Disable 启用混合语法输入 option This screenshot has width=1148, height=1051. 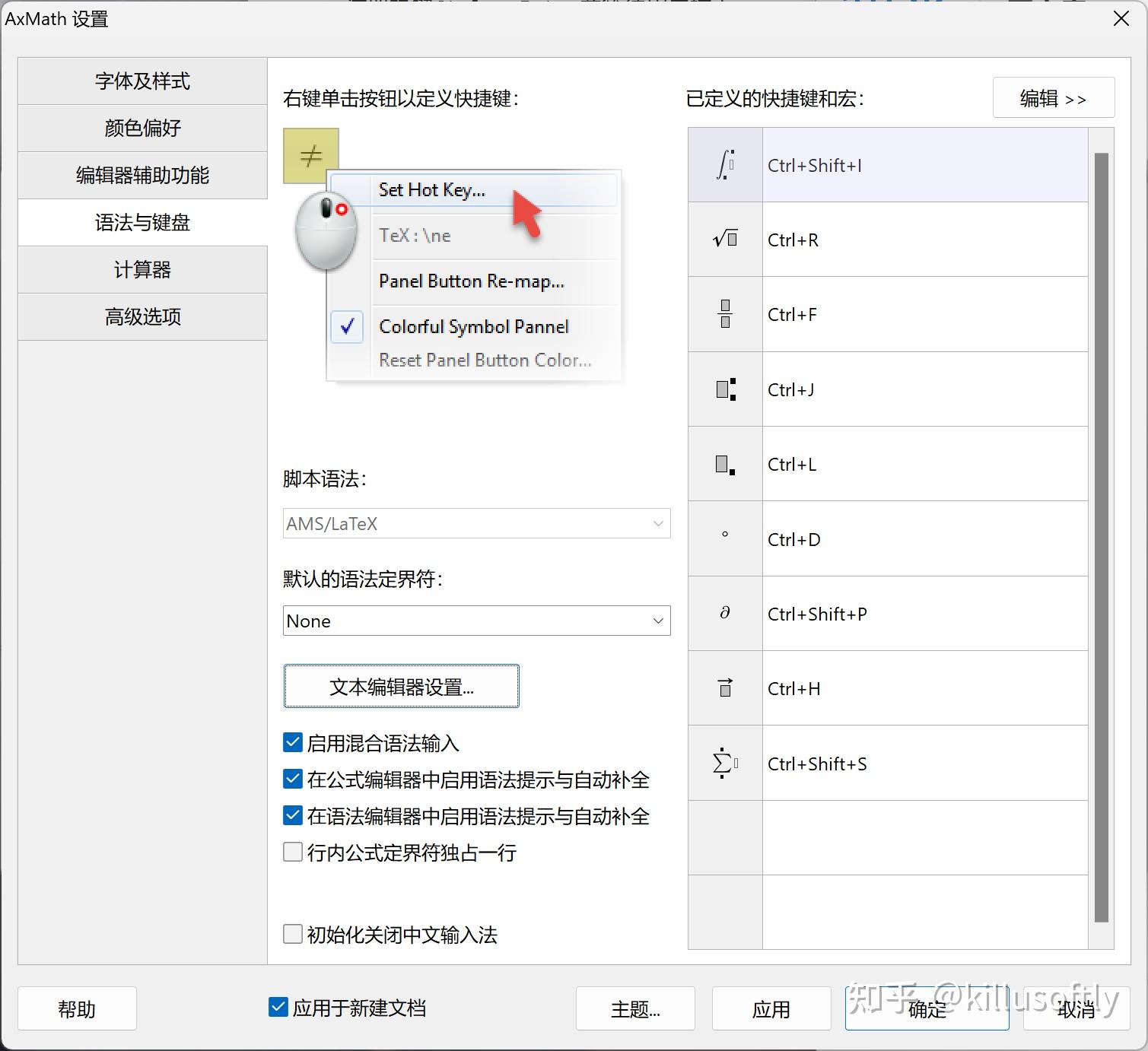[x=293, y=742]
